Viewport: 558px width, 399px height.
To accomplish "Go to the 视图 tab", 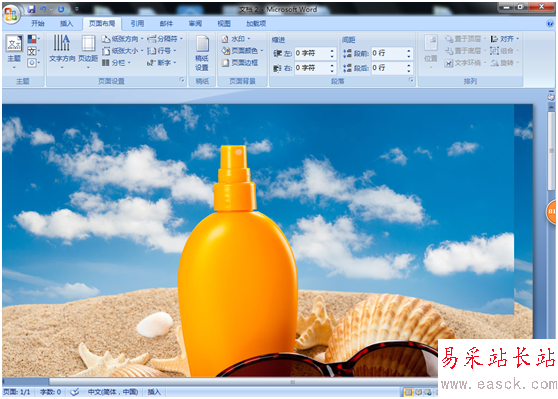I will (x=224, y=24).
